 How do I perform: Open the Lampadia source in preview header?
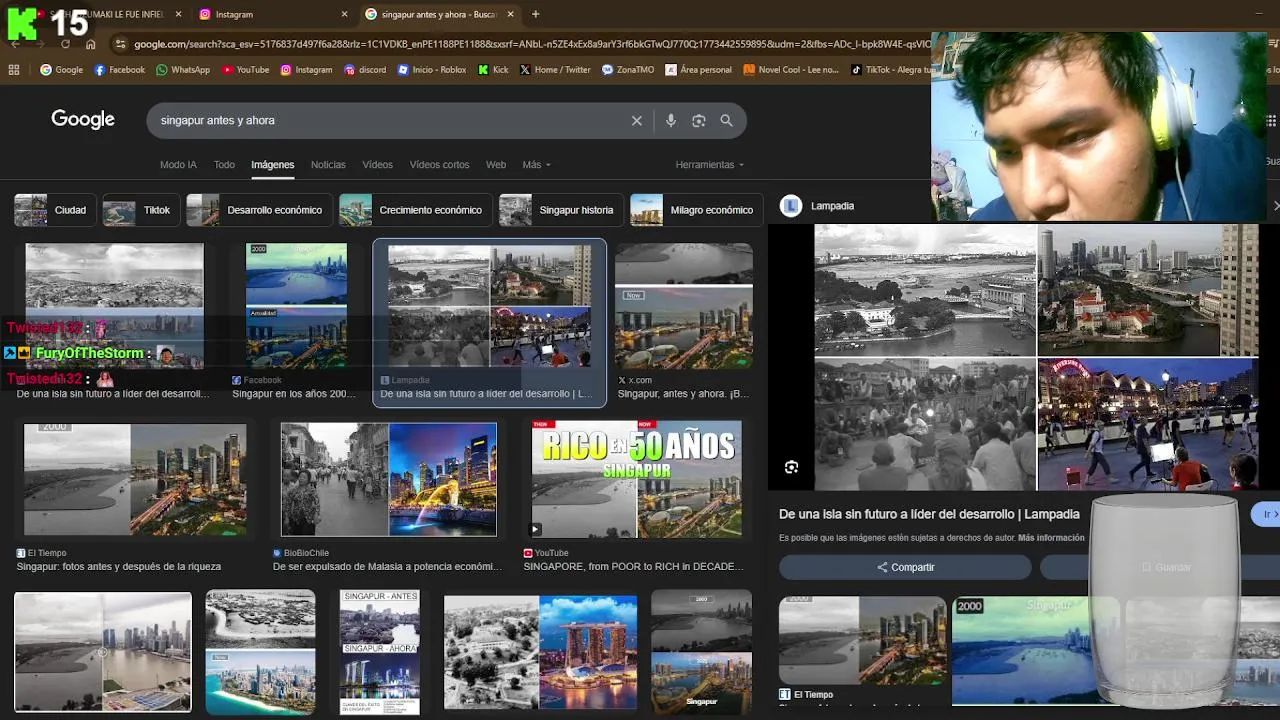coord(818,206)
